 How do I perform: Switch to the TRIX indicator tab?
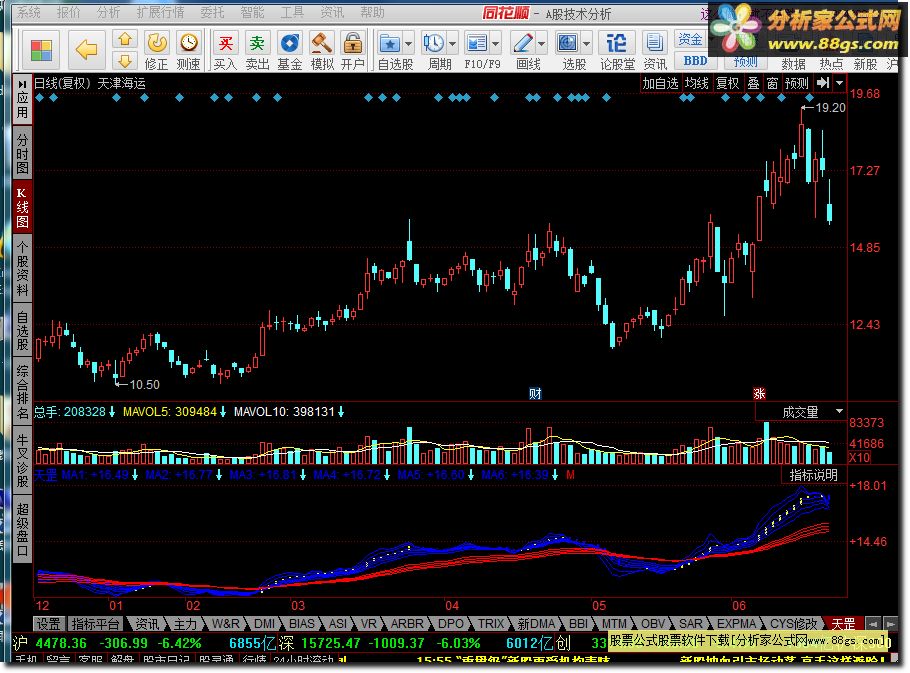click(x=491, y=624)
